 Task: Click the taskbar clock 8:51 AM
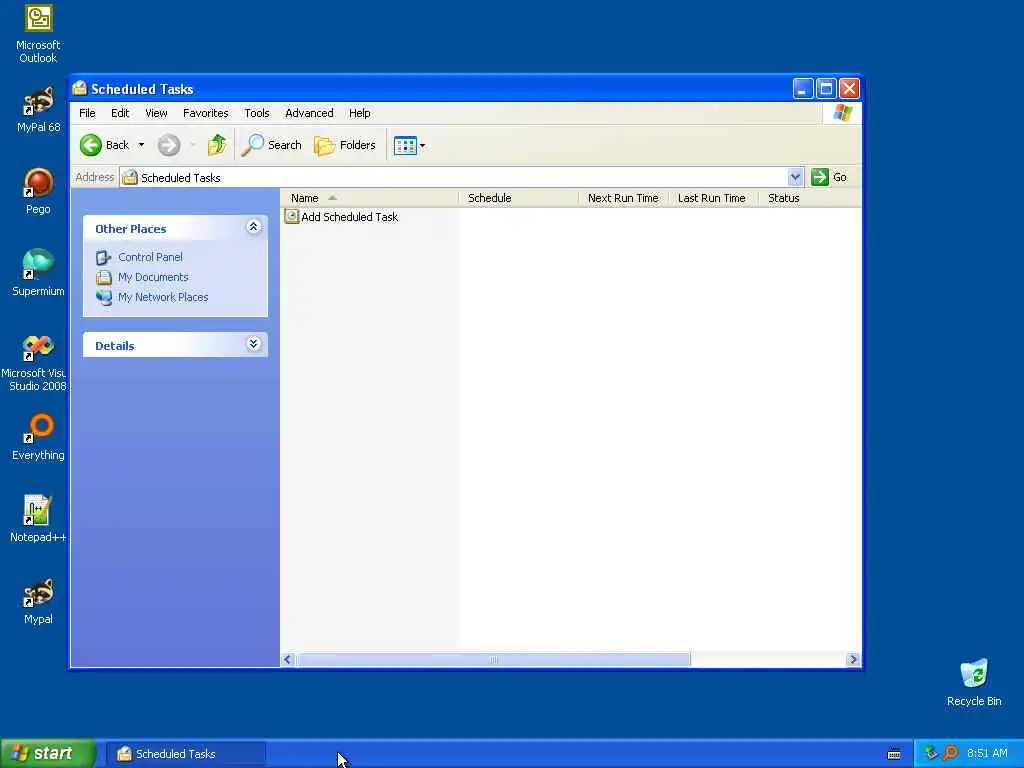[x=987, y=754]
